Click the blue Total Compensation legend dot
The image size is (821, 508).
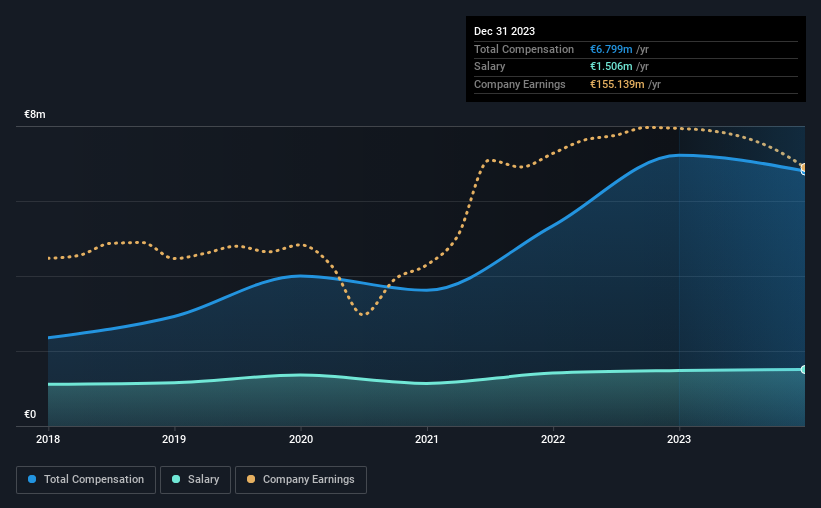[x=32, y=479]
